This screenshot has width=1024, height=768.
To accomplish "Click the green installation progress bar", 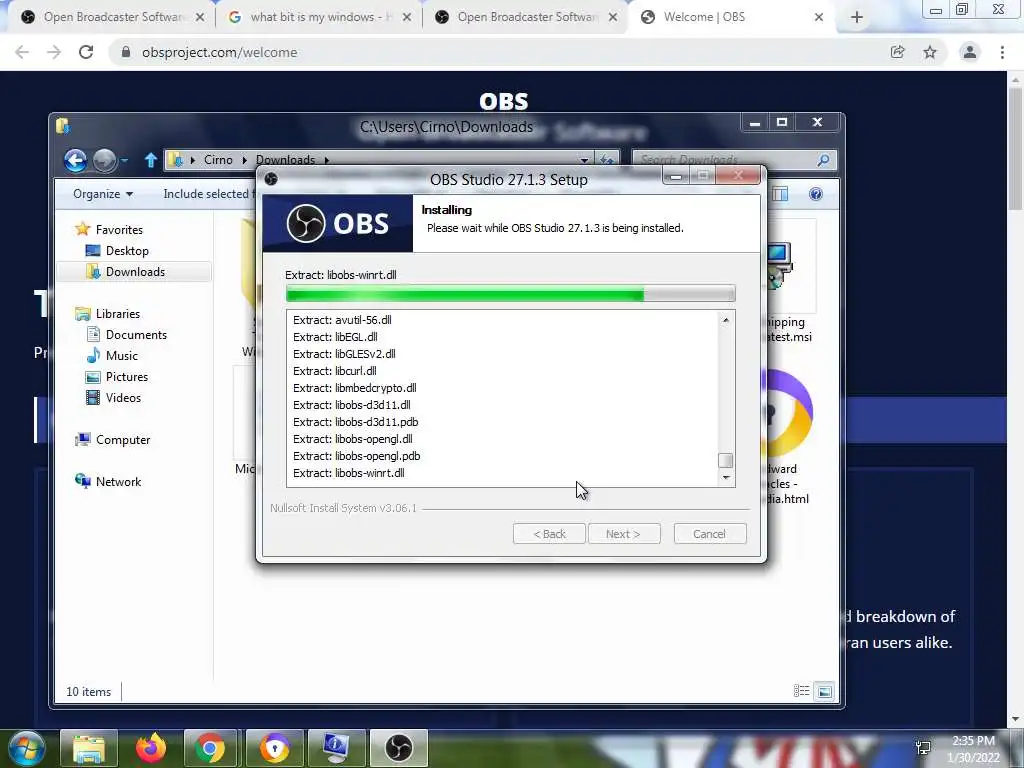I will tap(510, 294).
